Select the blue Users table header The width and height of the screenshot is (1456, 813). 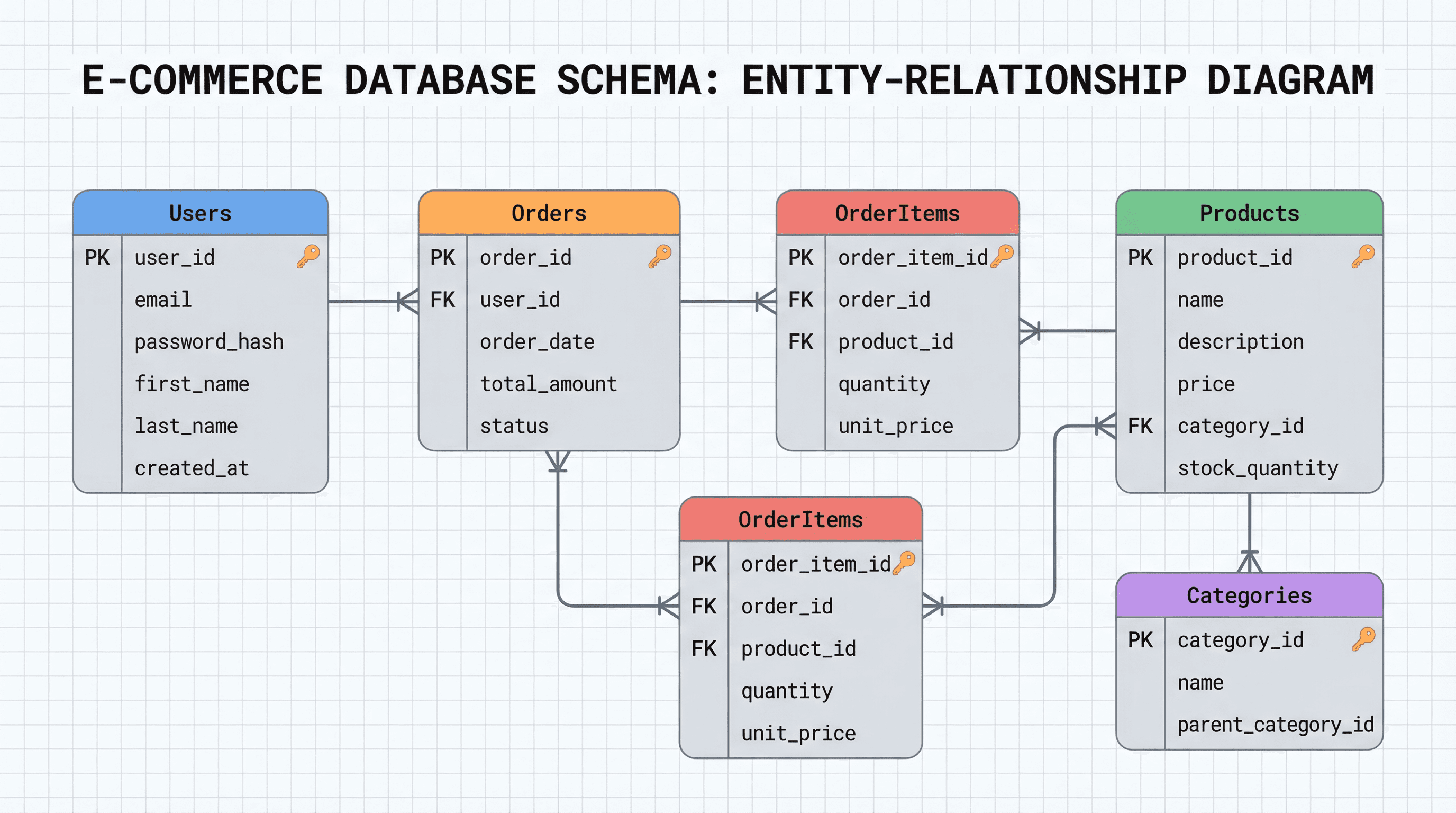click(200, 213)
